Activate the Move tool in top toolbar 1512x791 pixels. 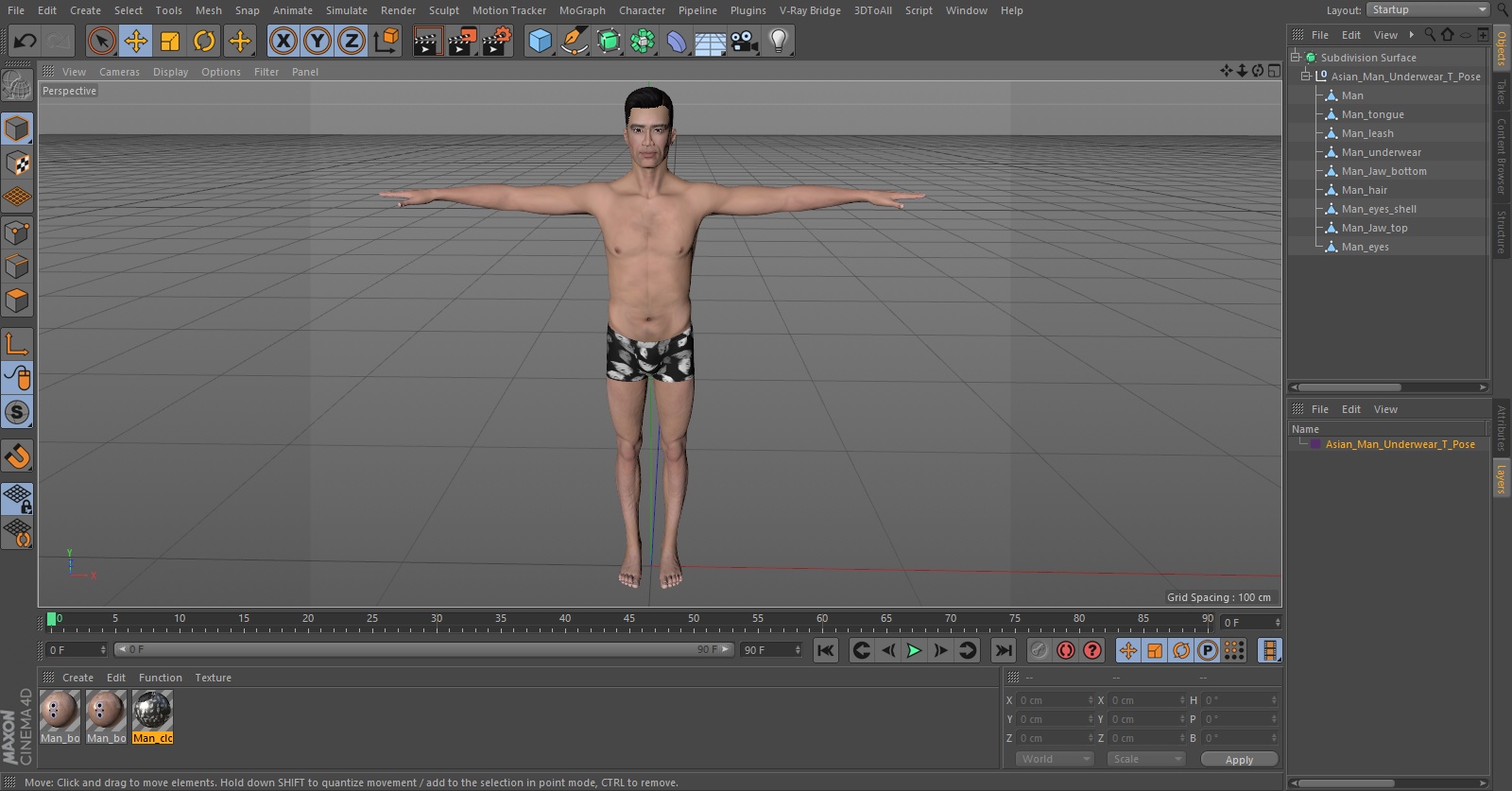pos(136,41)
